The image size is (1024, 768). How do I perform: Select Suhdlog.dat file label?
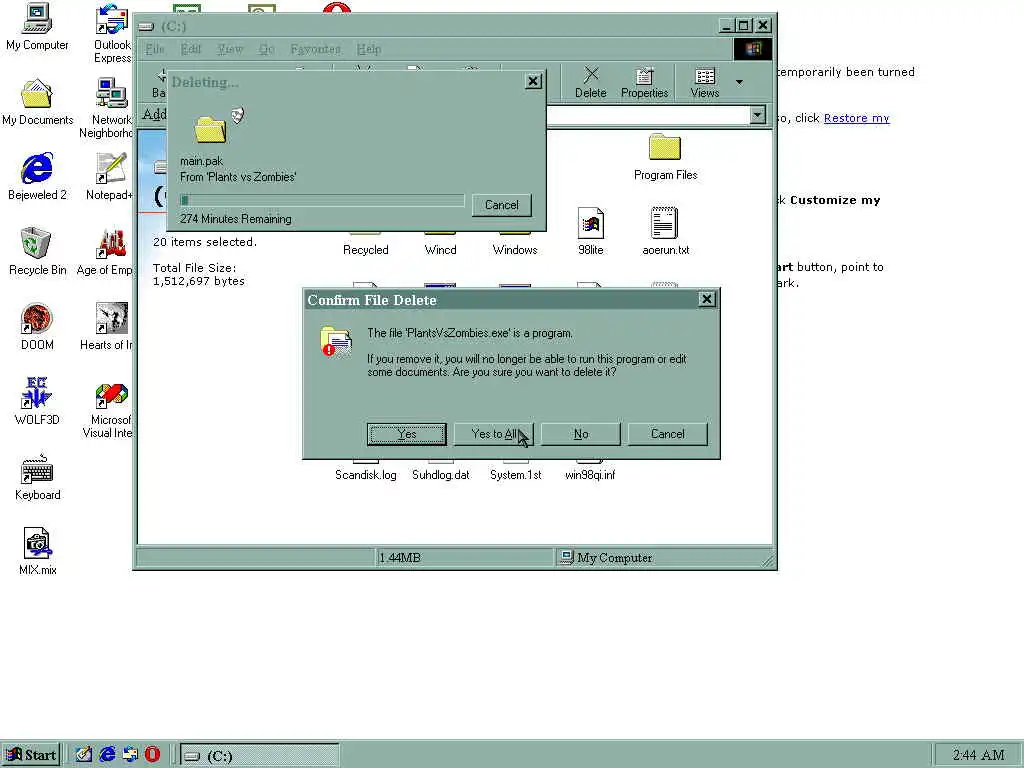[441, 475]
